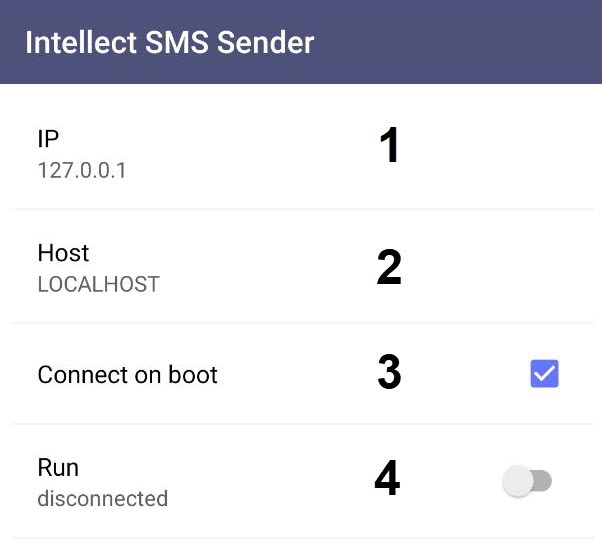This screenshot has width=602, height=542.
Task: Click the "IP" label text
Action: pos(49,140)
